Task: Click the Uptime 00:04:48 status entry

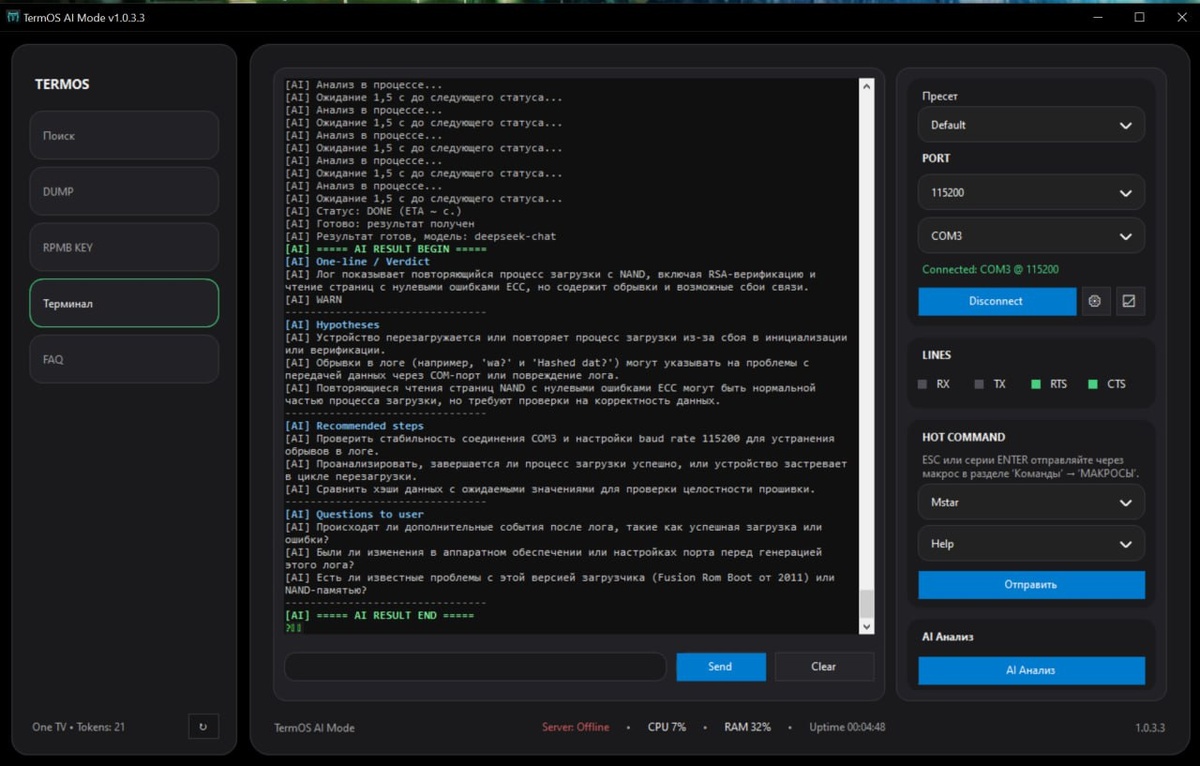Action: click(x=847, y=727)
